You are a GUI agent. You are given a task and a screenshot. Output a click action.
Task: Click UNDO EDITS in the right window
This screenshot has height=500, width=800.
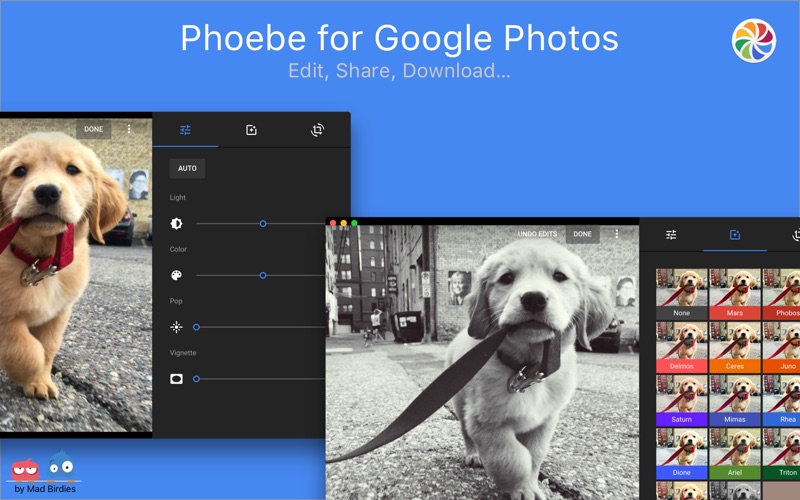pos(537,234)
